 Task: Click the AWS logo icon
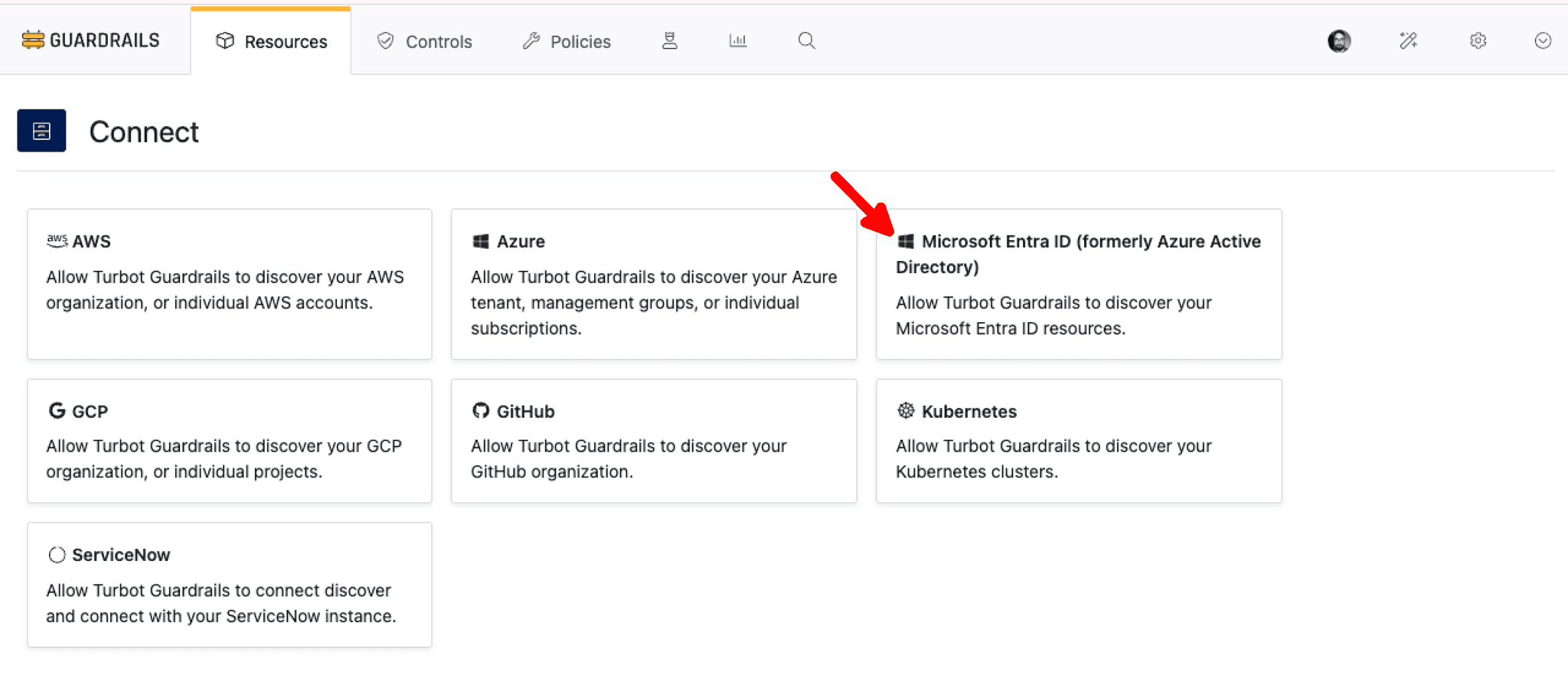coord(57,241)
